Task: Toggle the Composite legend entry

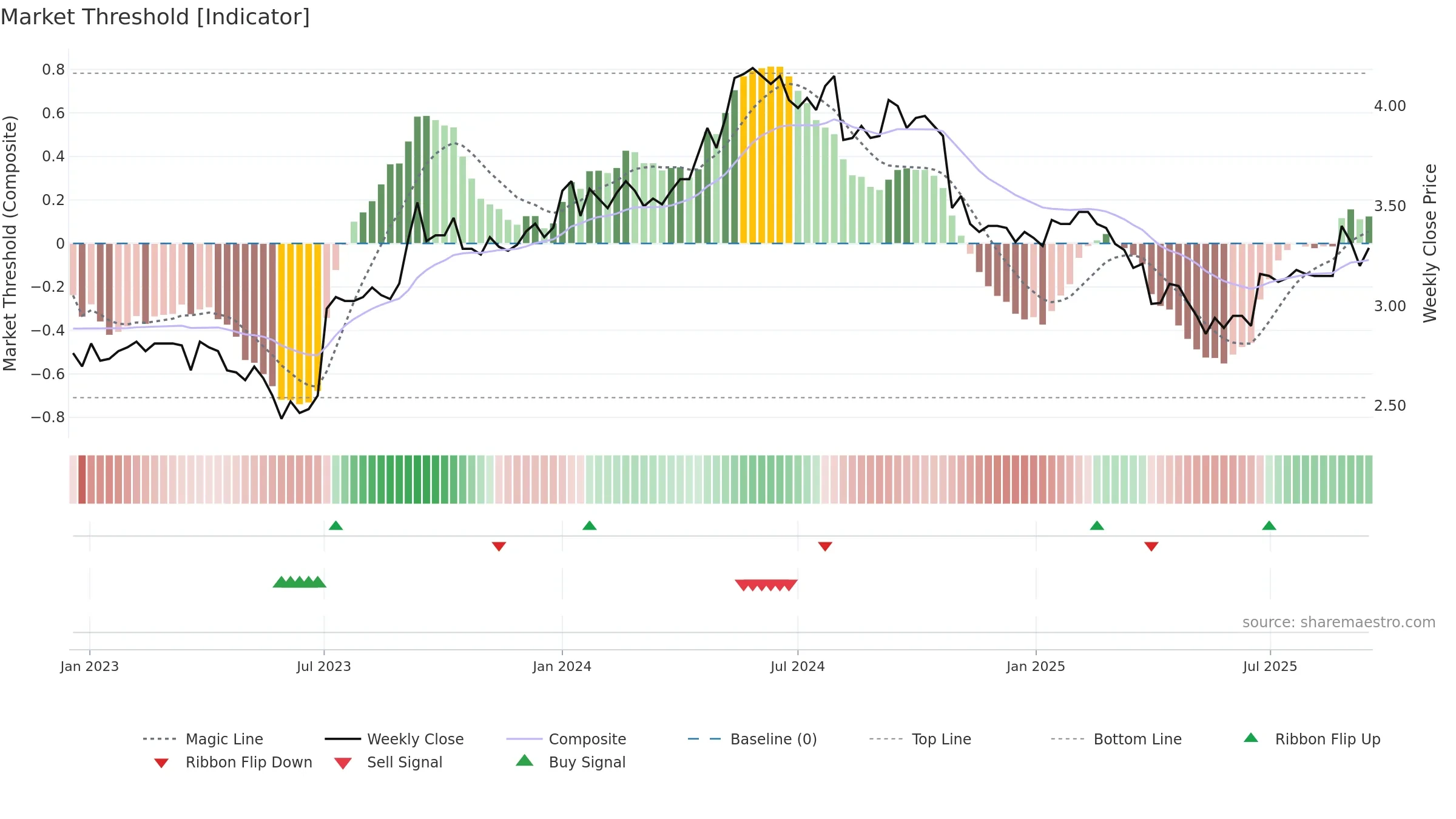Action: point(566,739)
